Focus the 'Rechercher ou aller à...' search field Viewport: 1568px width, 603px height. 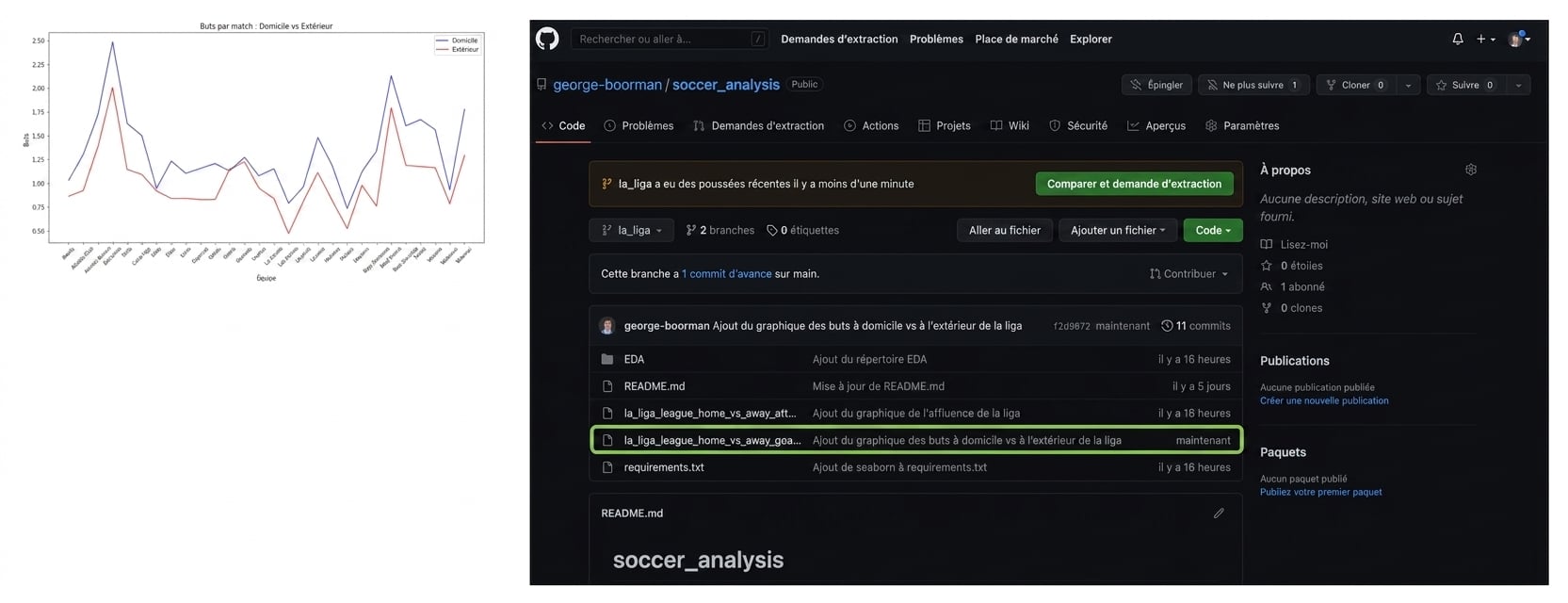tap(670, 39)
